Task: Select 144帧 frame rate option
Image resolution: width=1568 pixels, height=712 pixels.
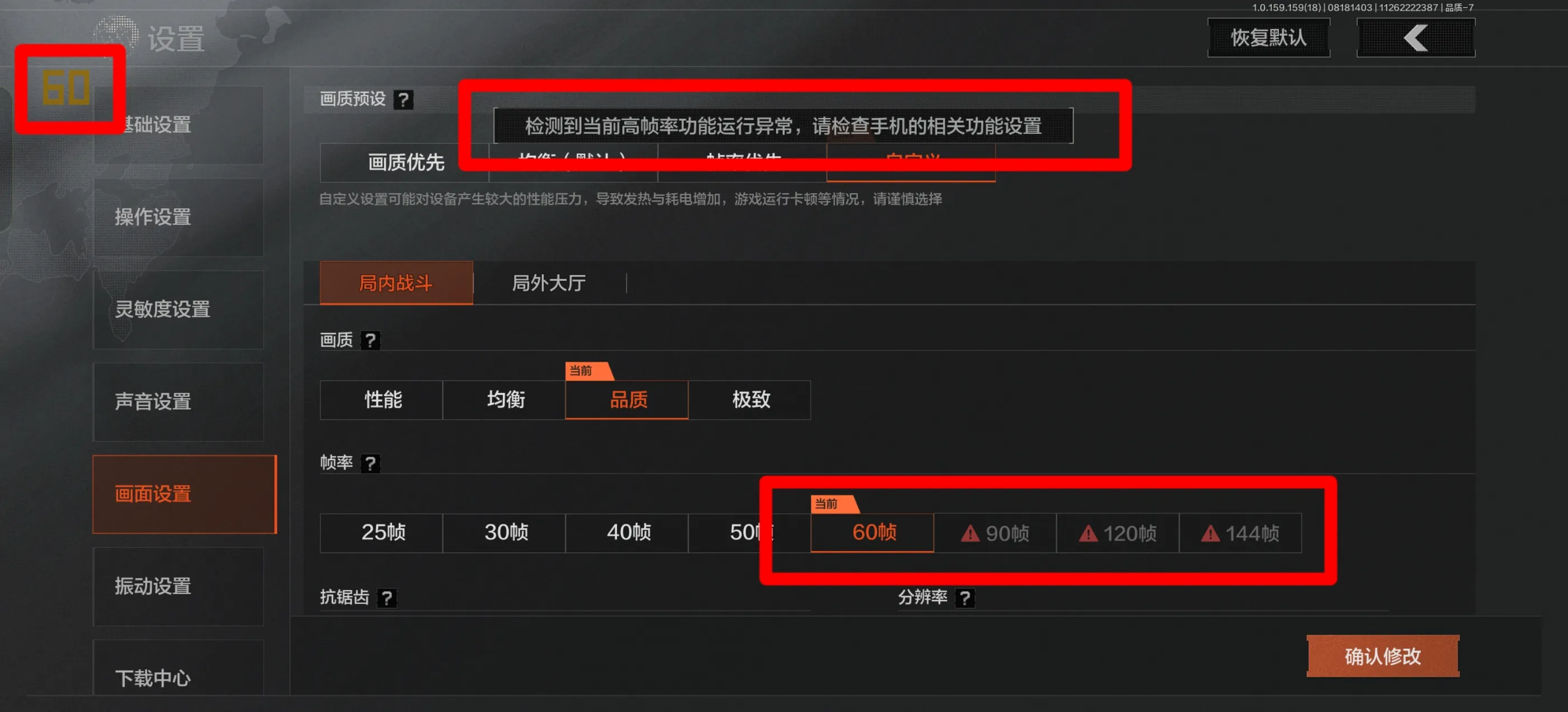Action: pos(1240,533)
